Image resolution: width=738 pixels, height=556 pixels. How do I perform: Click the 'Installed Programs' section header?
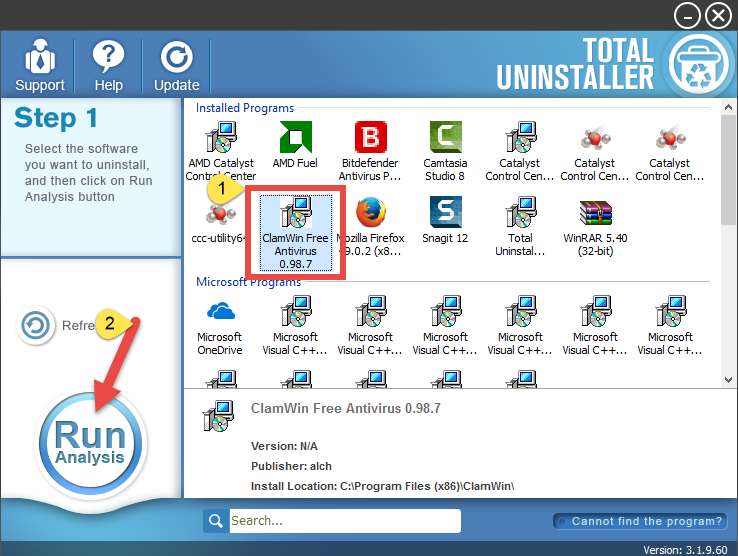pos(245,108)
